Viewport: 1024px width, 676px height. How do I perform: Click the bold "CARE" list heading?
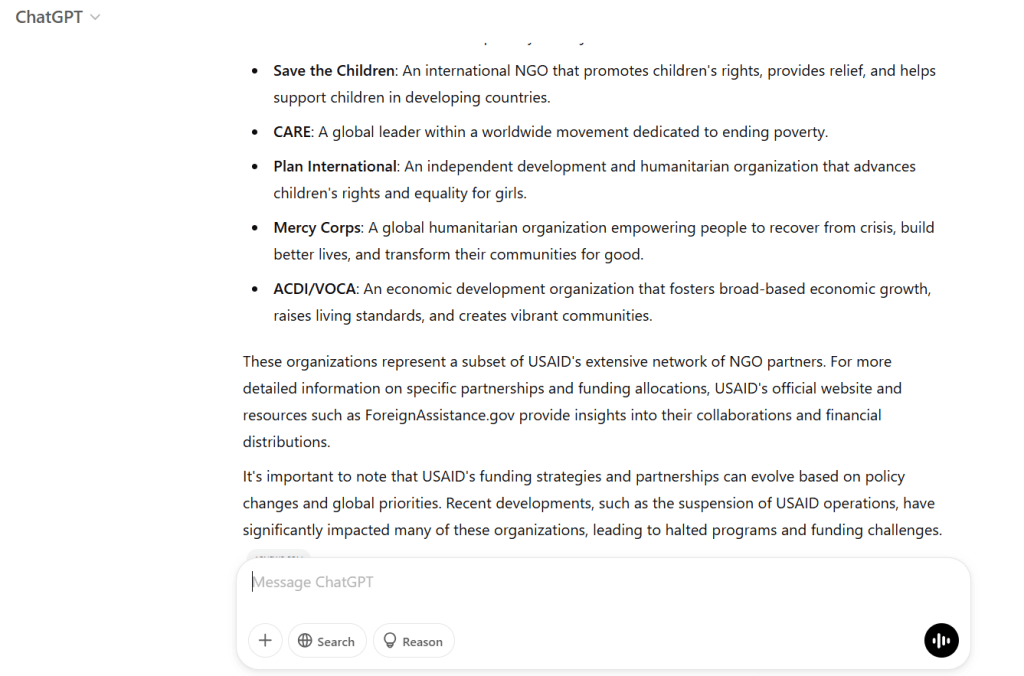pyautogui.click(x=293, y=132)
